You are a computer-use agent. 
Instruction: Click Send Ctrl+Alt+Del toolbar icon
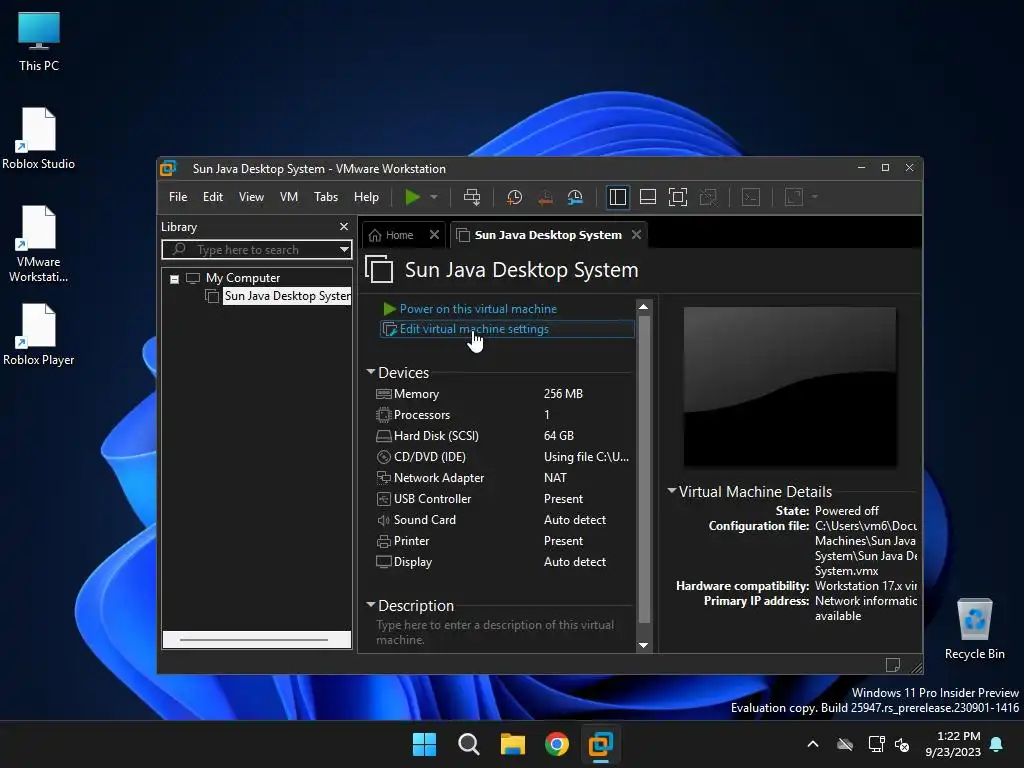[x=472, y=197]
